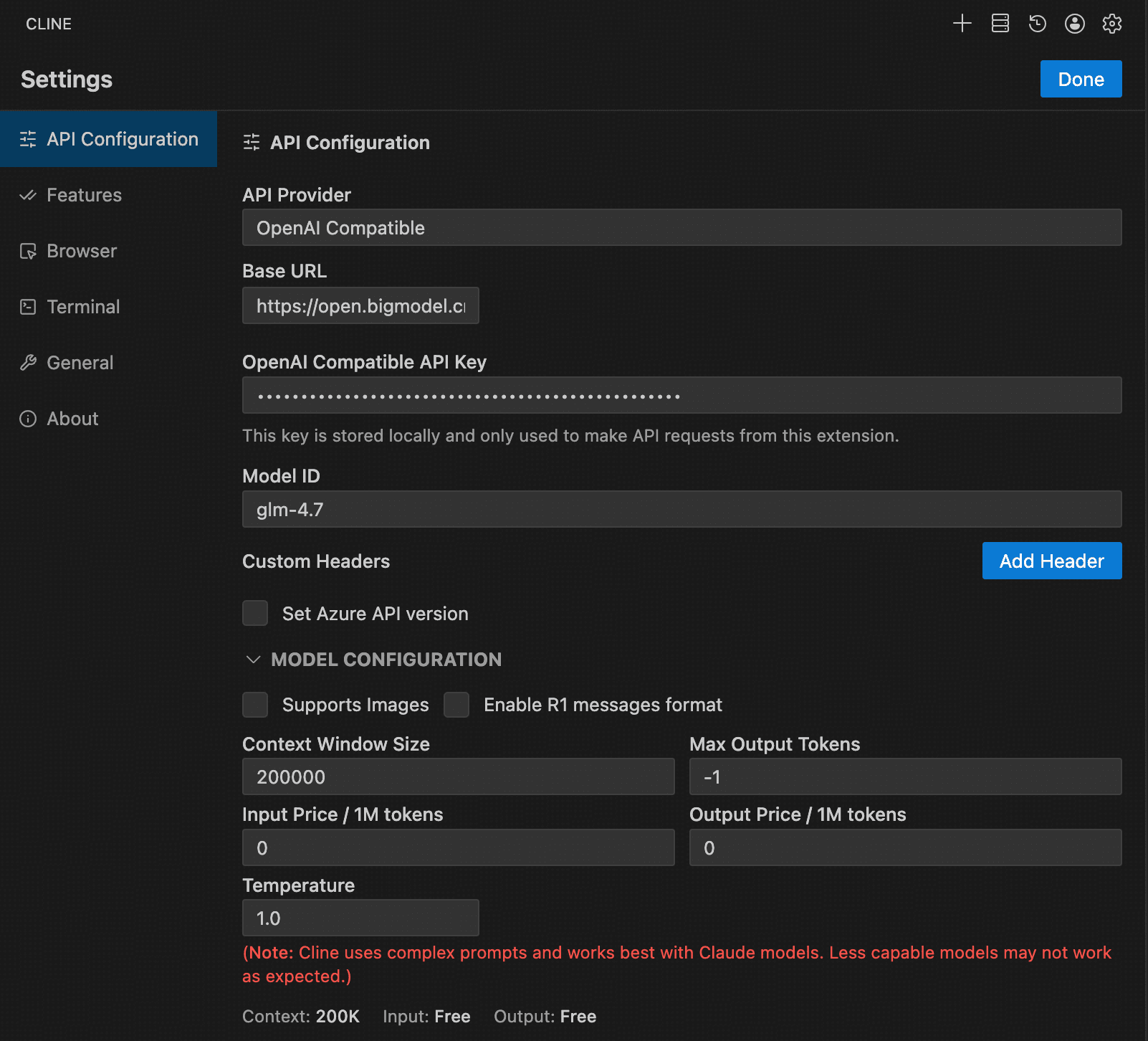Focus the Model ID field

(681, 509)
